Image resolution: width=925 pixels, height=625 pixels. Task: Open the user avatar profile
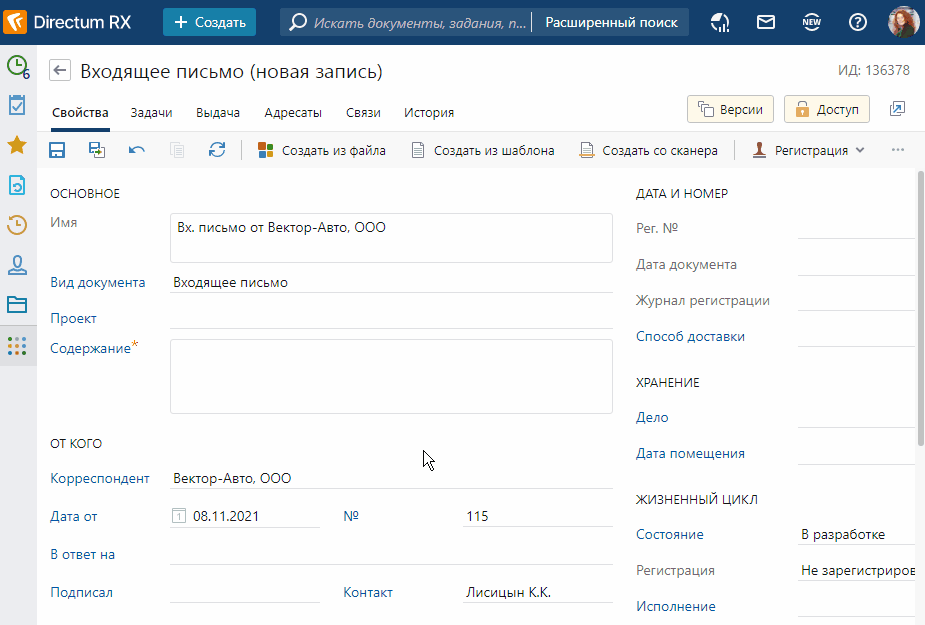[x=903, y=22]
